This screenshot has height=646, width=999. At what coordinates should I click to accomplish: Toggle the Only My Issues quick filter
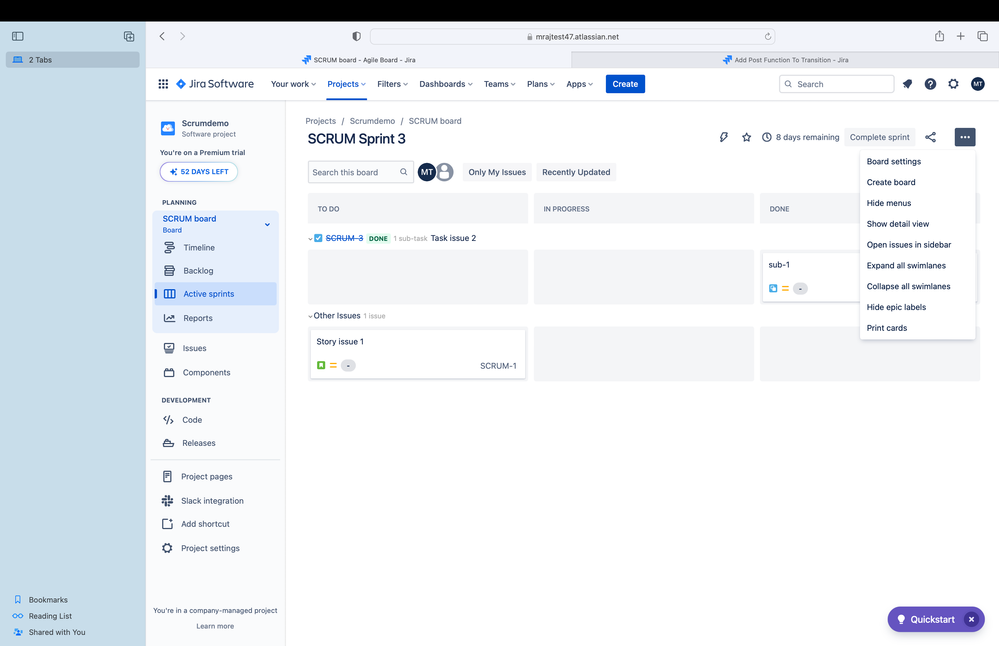pyautogui.click(x=497, y=172)
